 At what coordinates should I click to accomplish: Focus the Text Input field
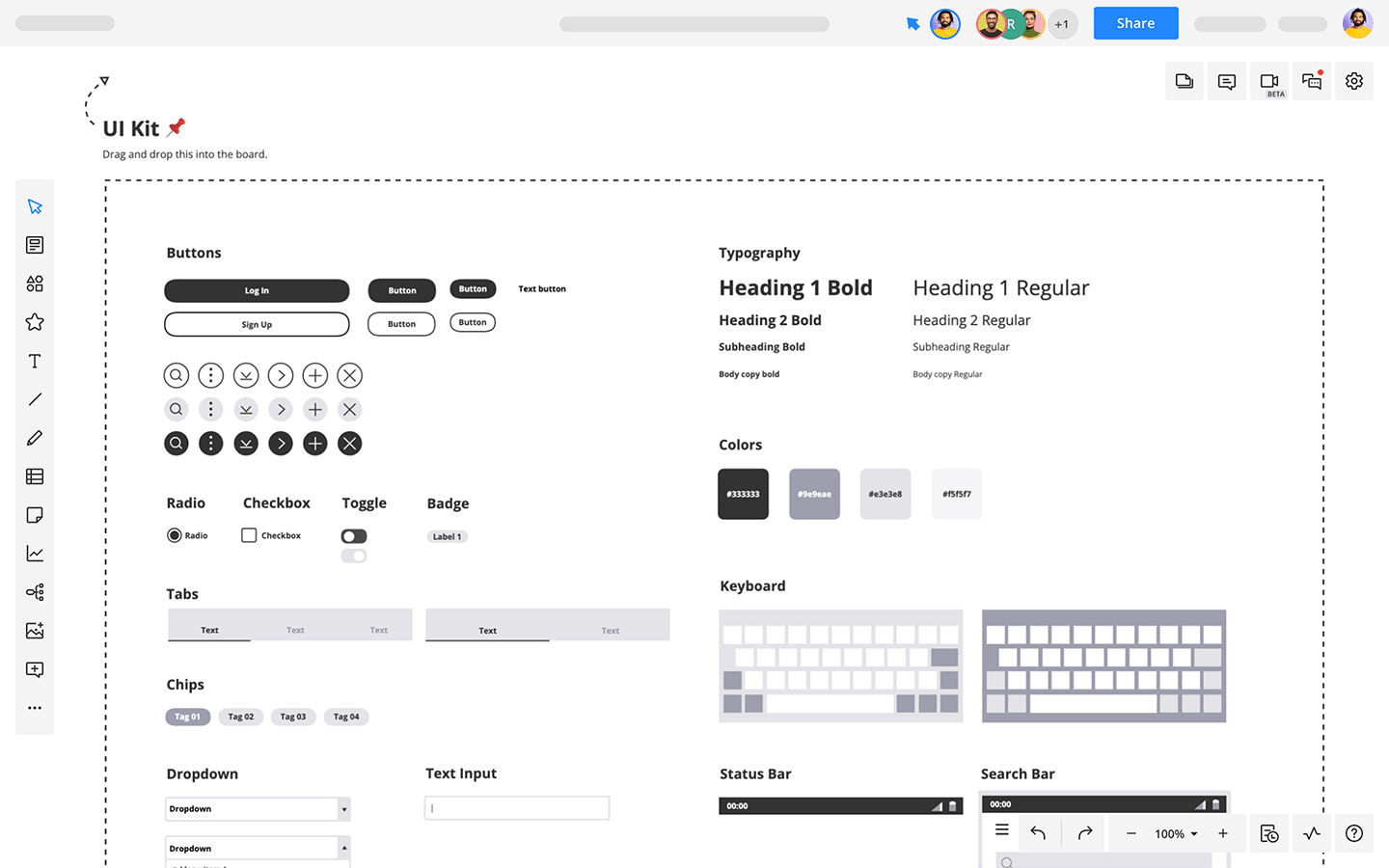(x=517, y=808)
